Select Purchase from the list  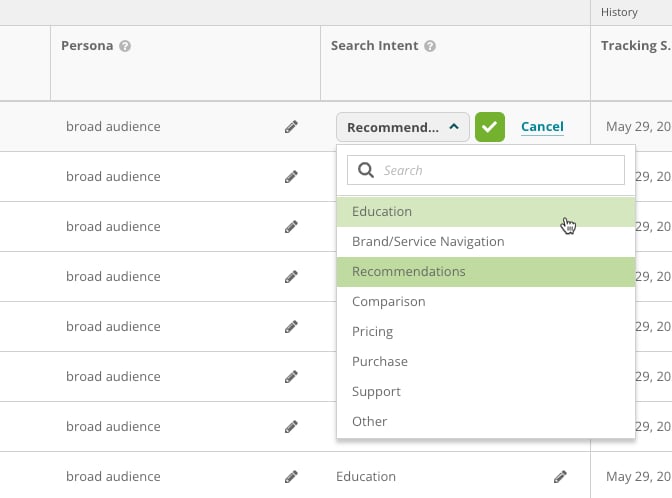click(486, 362)
